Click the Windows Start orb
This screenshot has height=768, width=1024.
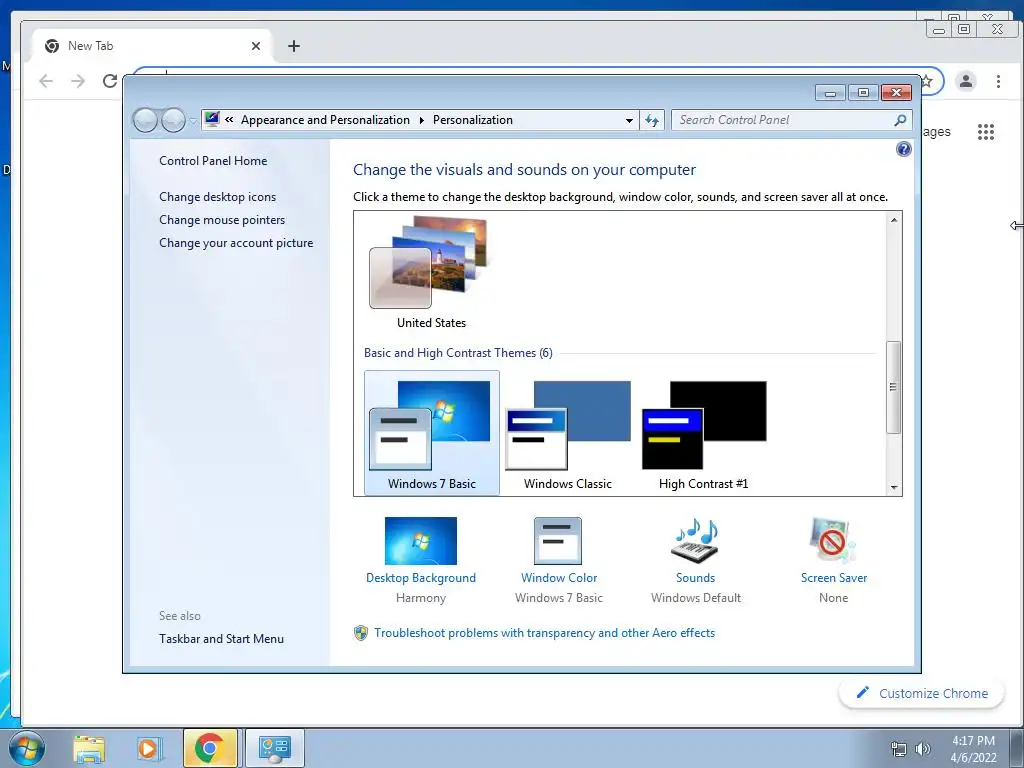tap(27, 748)
